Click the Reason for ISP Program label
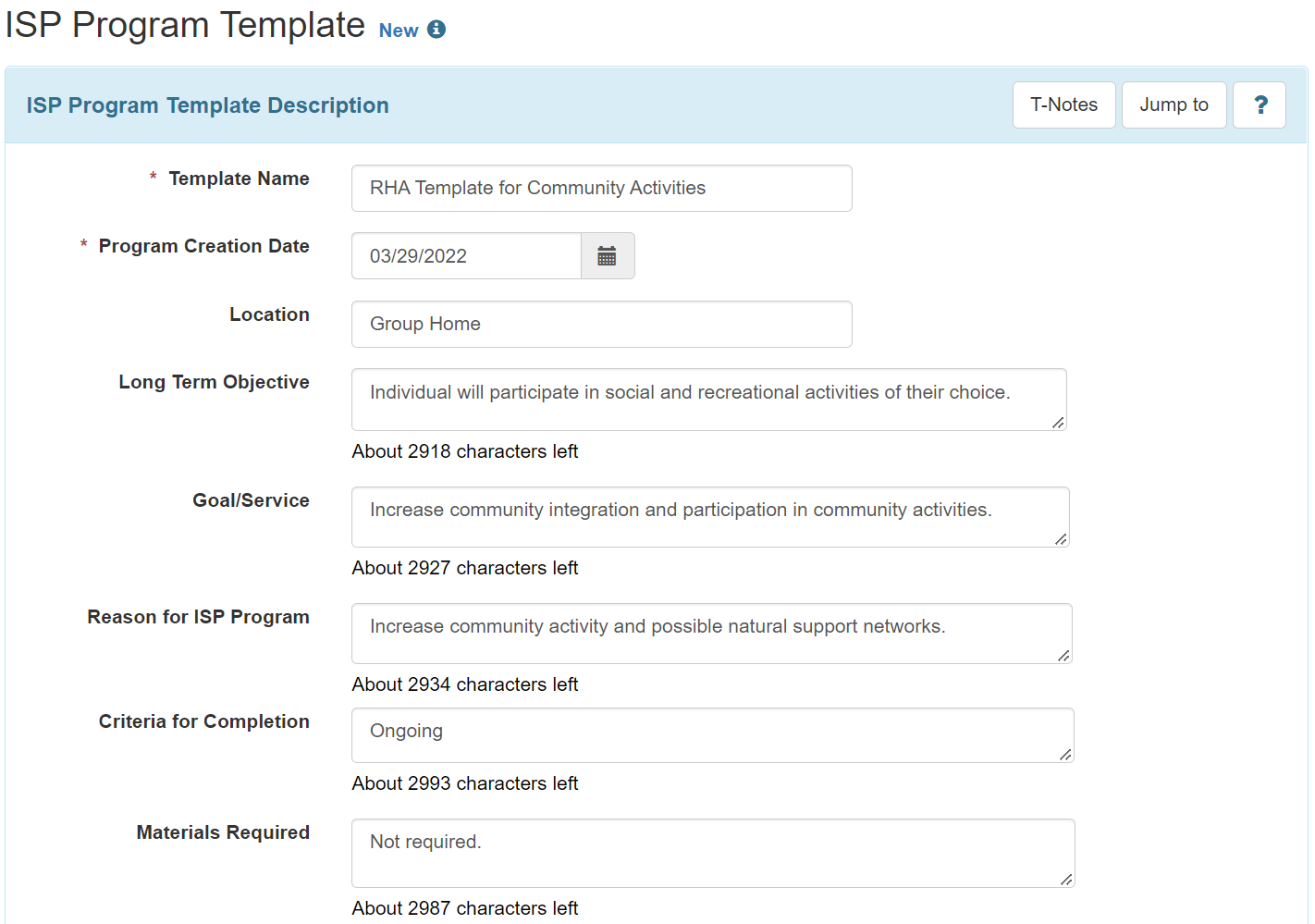 [x=198, y=617]
